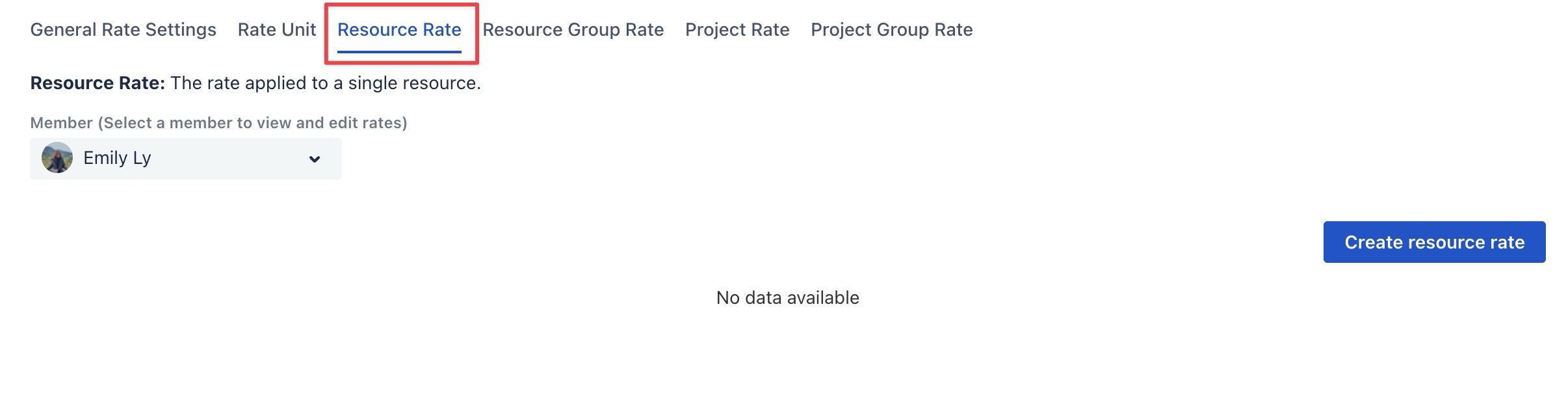Click the "Member" field label word
The image size is (1568, 406).
coord(61,123)
